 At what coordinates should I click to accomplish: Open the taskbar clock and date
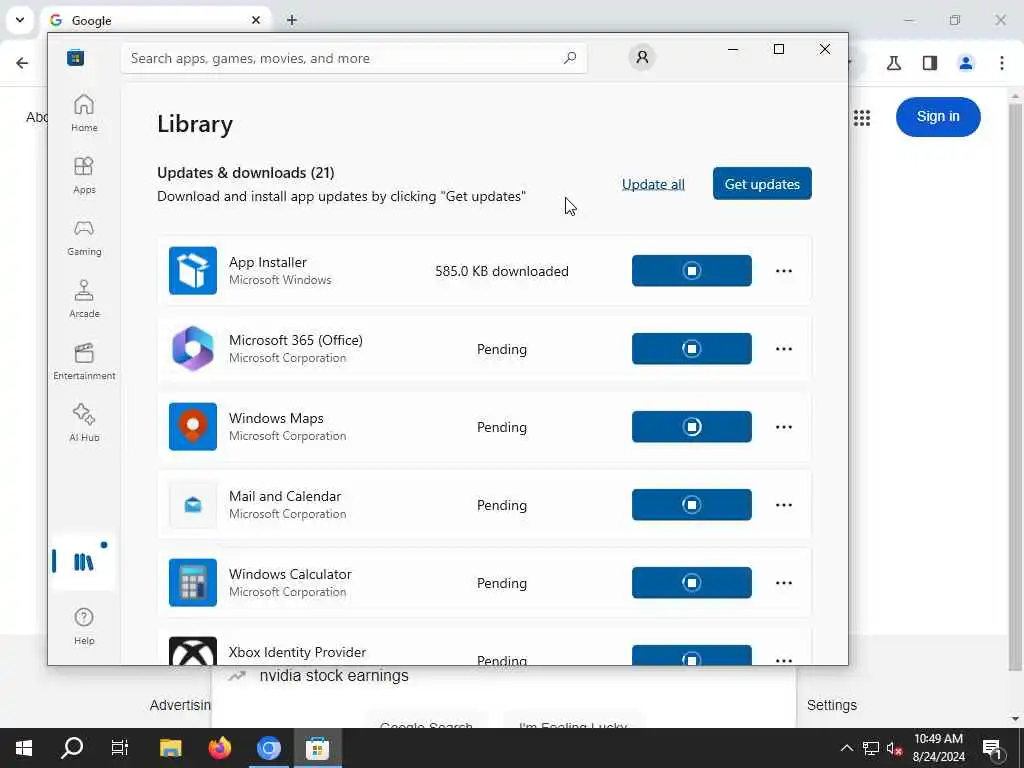(x=938, y=748)
